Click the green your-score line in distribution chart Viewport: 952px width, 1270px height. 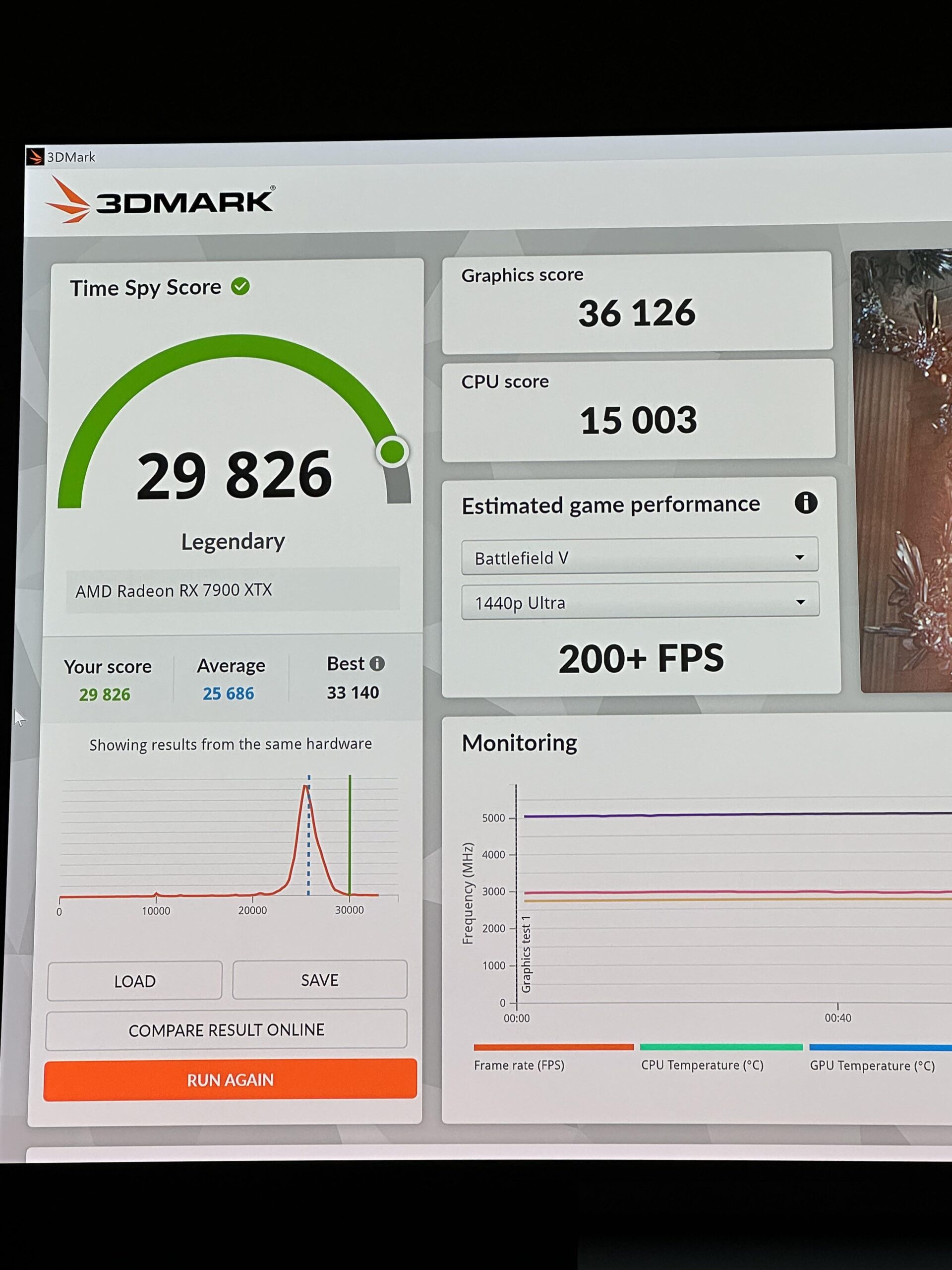click(x=350, y=835)
